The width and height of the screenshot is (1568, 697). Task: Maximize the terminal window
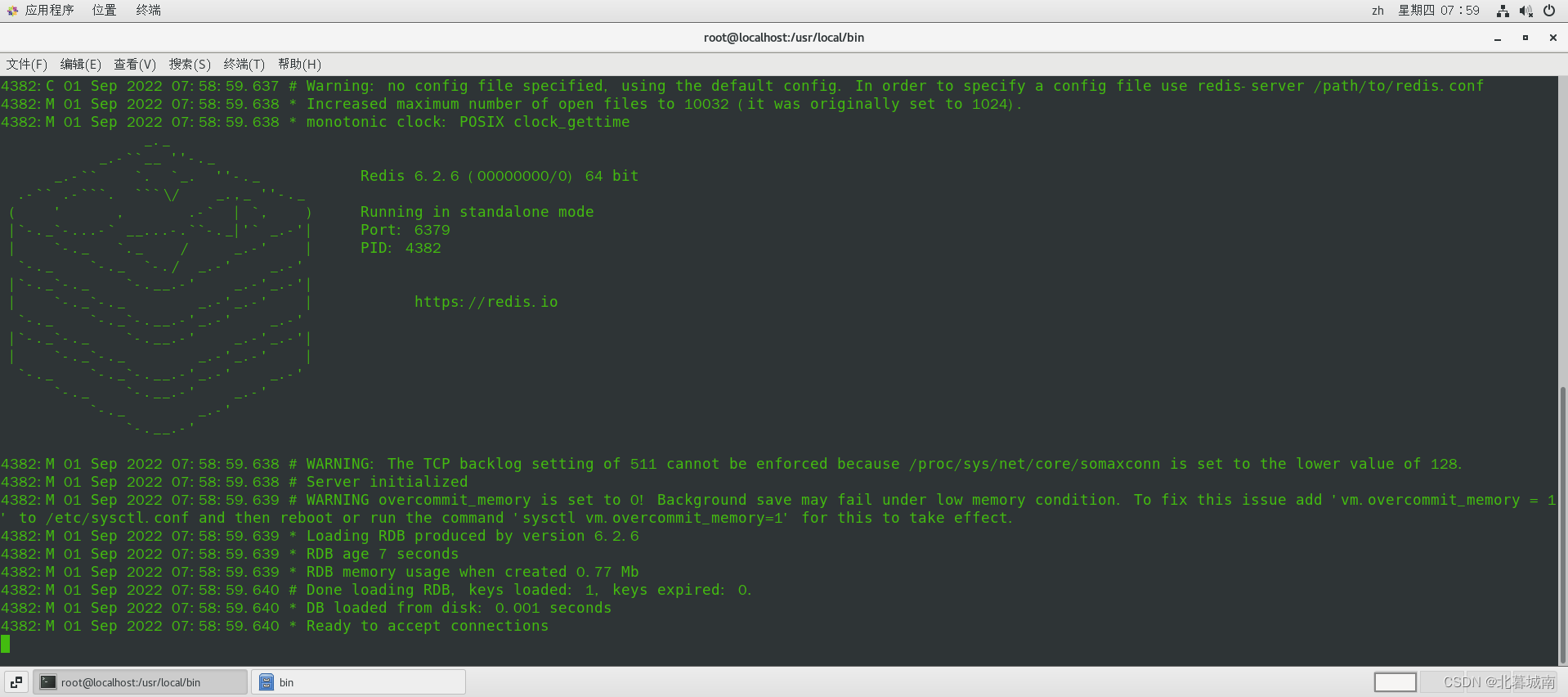(x=1525, y=38)
